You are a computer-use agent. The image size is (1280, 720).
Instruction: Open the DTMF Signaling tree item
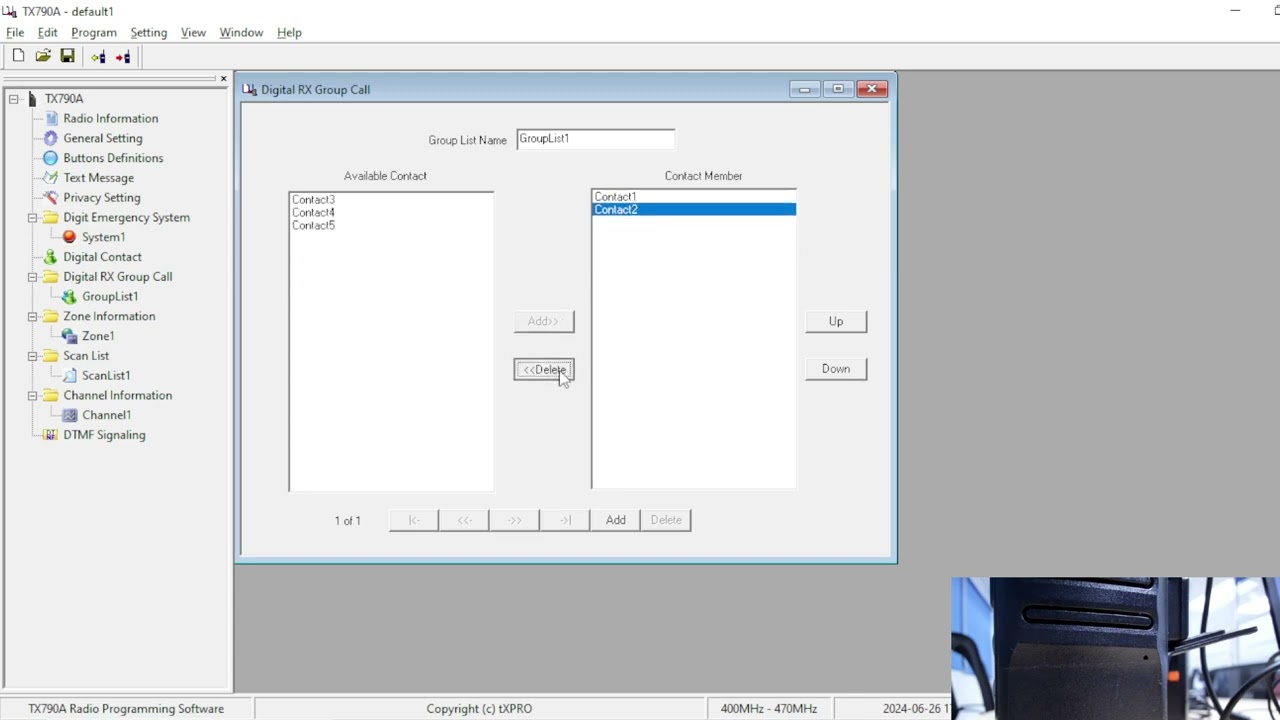[x=104, y=435]
